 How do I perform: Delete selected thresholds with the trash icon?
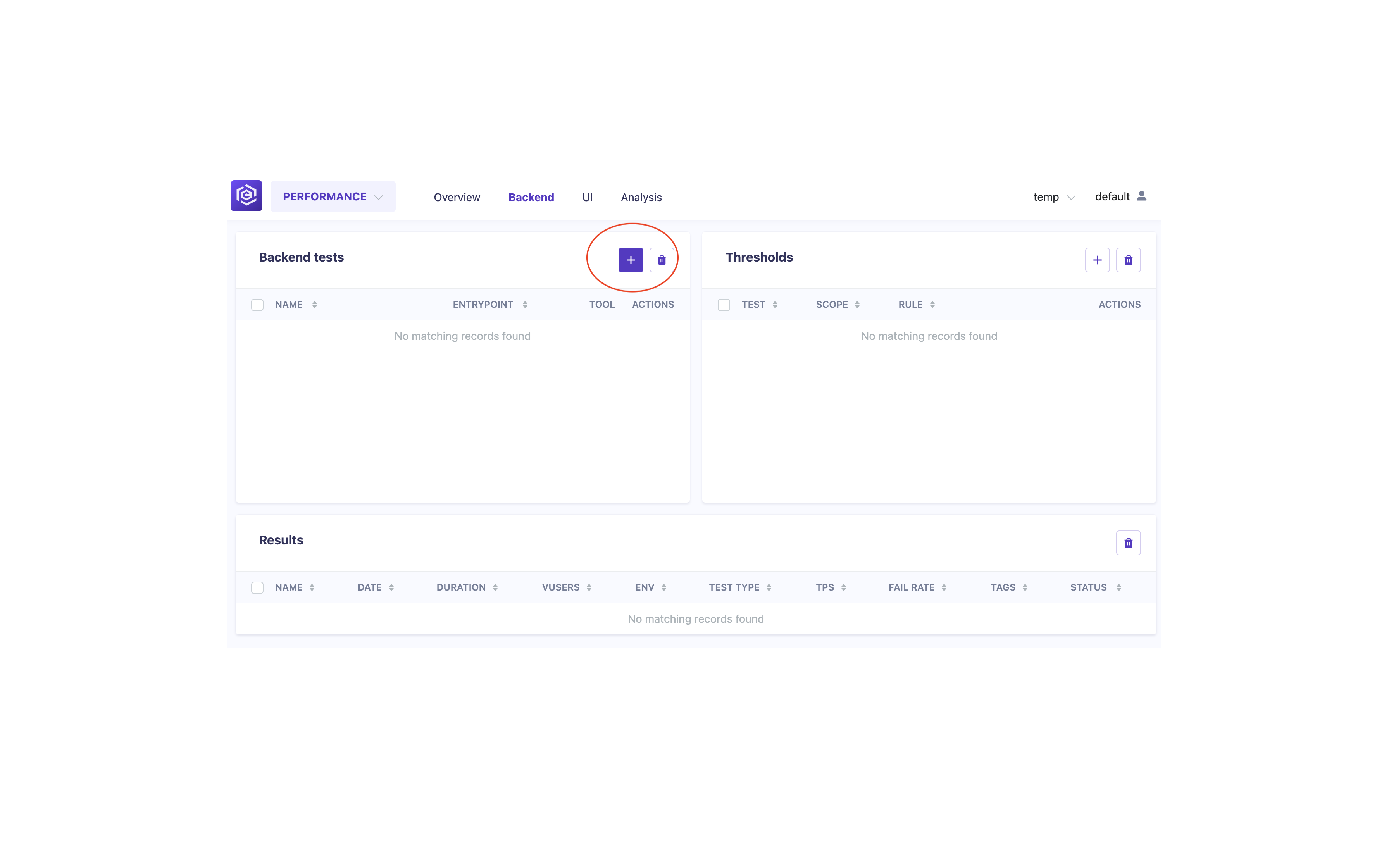[x=1128, y=260]
